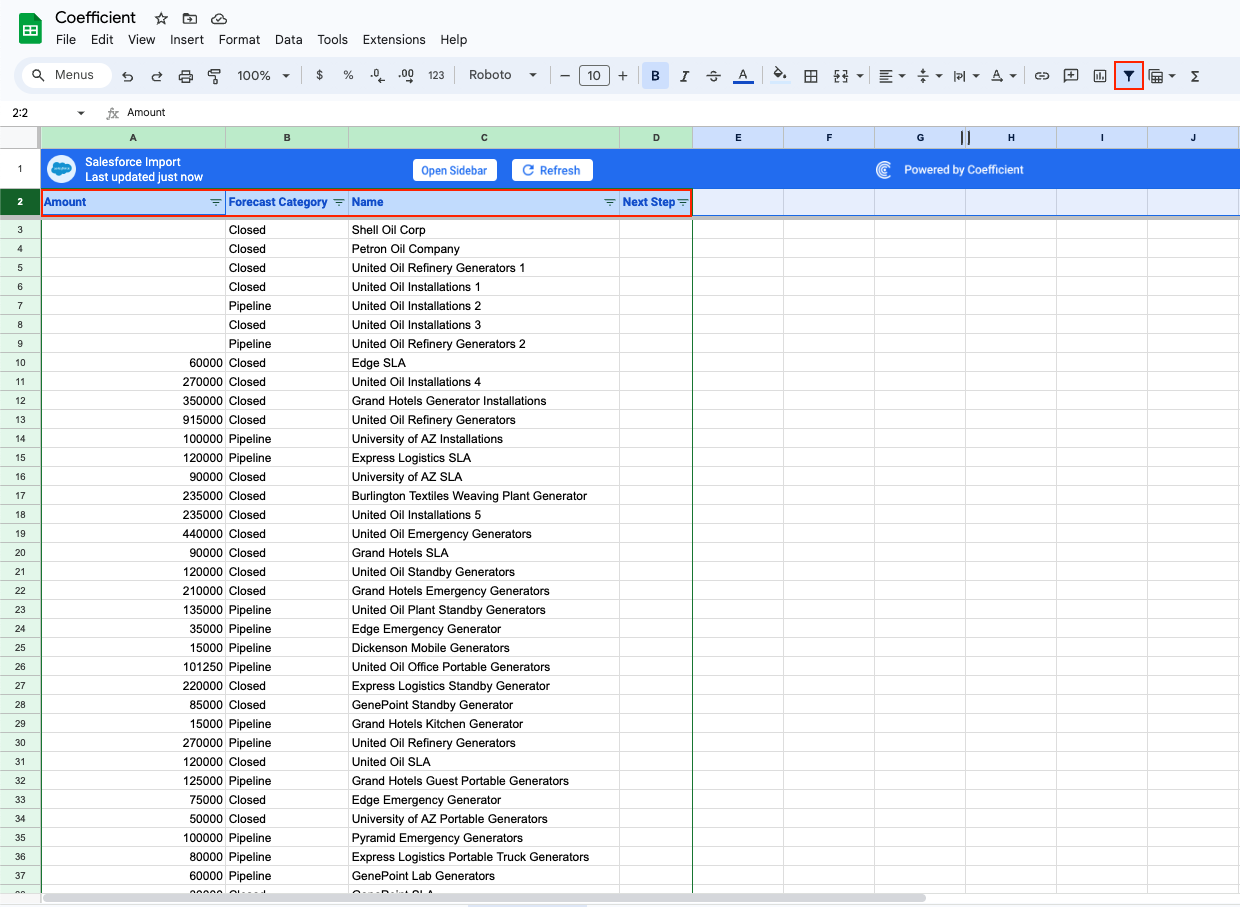Viewport: 1240px width, 907px height.
Task: Format as percent
Action: point(348,75)
